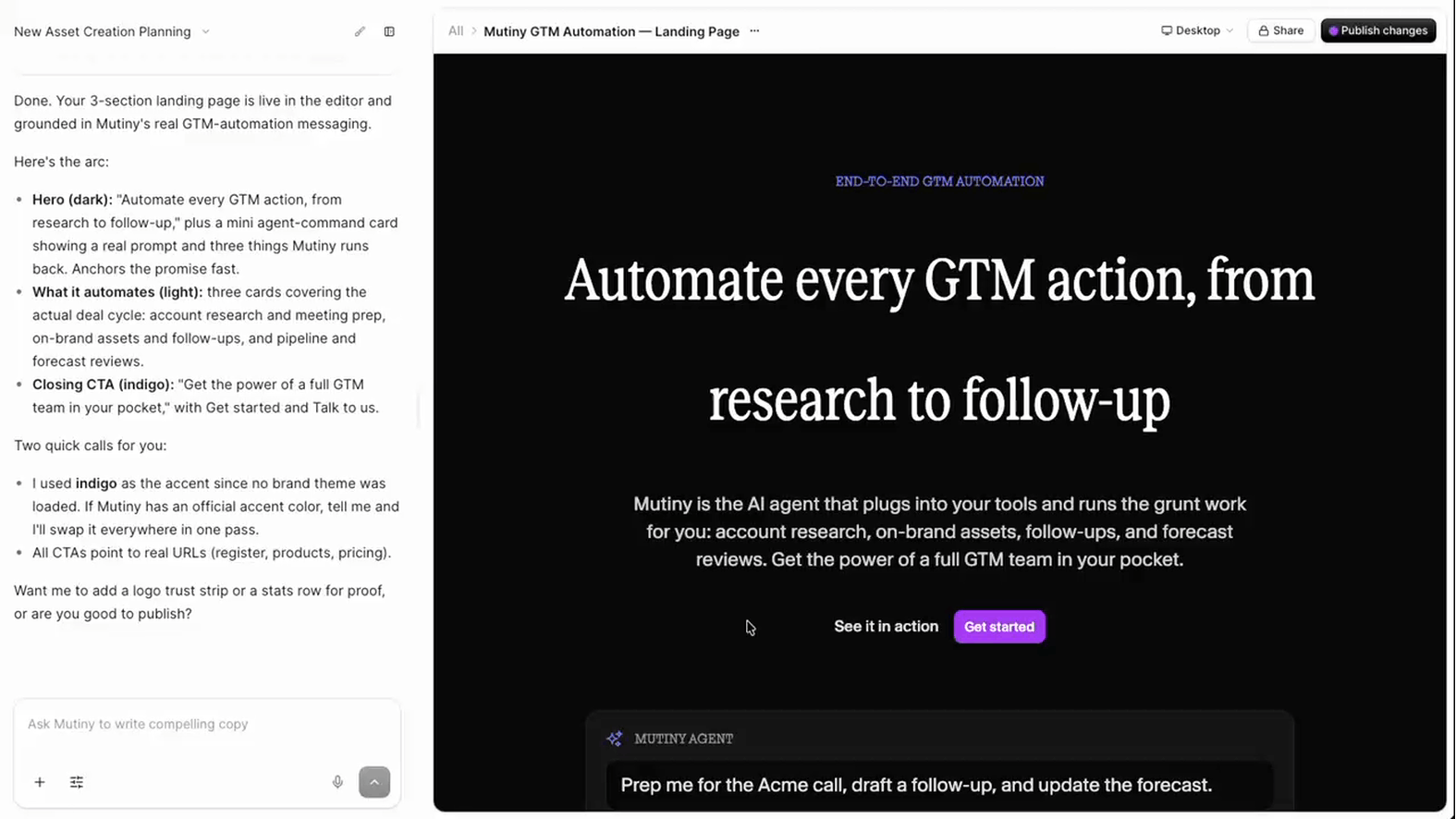Click the bold word 'indigo' in chat
This screenshot has width=1456, height=819.
[x=96, y=483]
